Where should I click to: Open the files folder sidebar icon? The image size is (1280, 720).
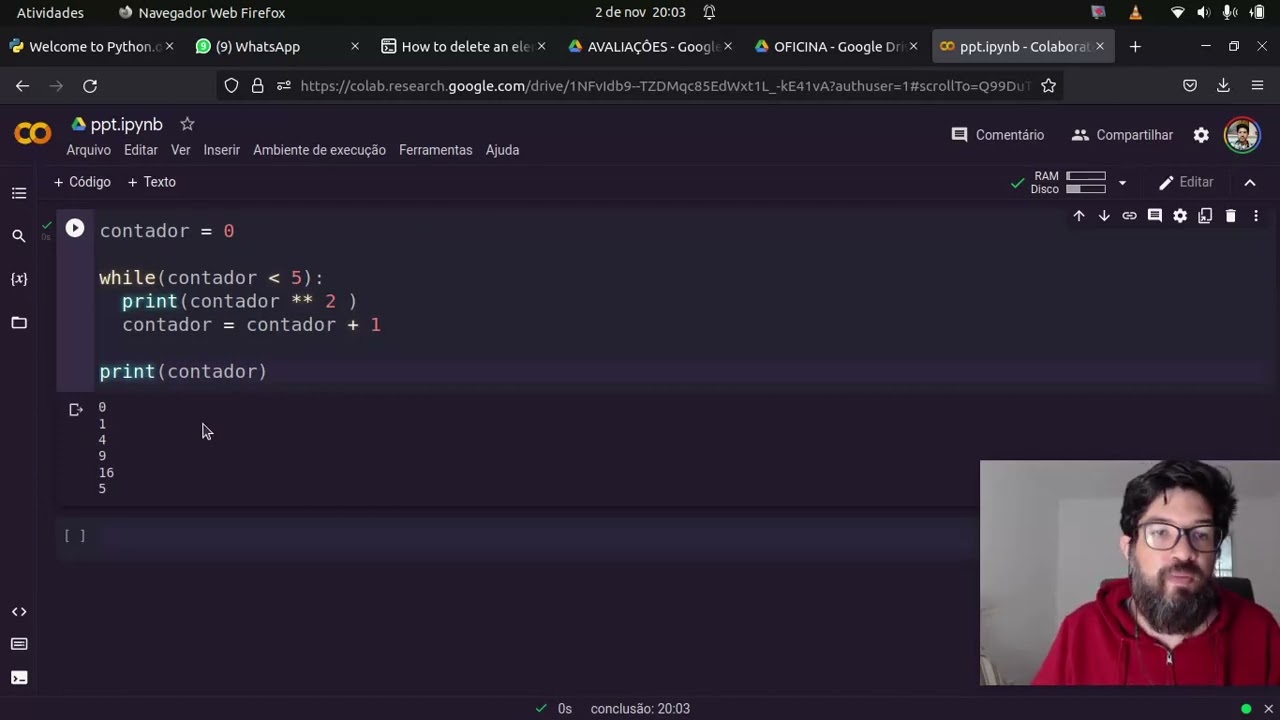[19, 322]
